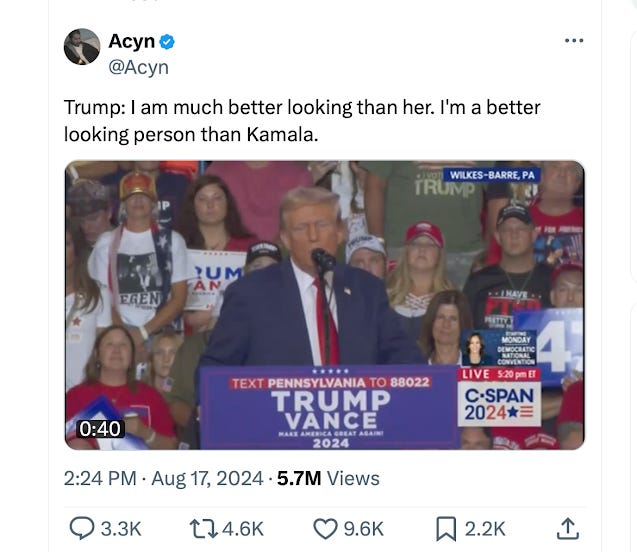Open the reply comment icon
The image size is (637, 552).
coord(82,528)
